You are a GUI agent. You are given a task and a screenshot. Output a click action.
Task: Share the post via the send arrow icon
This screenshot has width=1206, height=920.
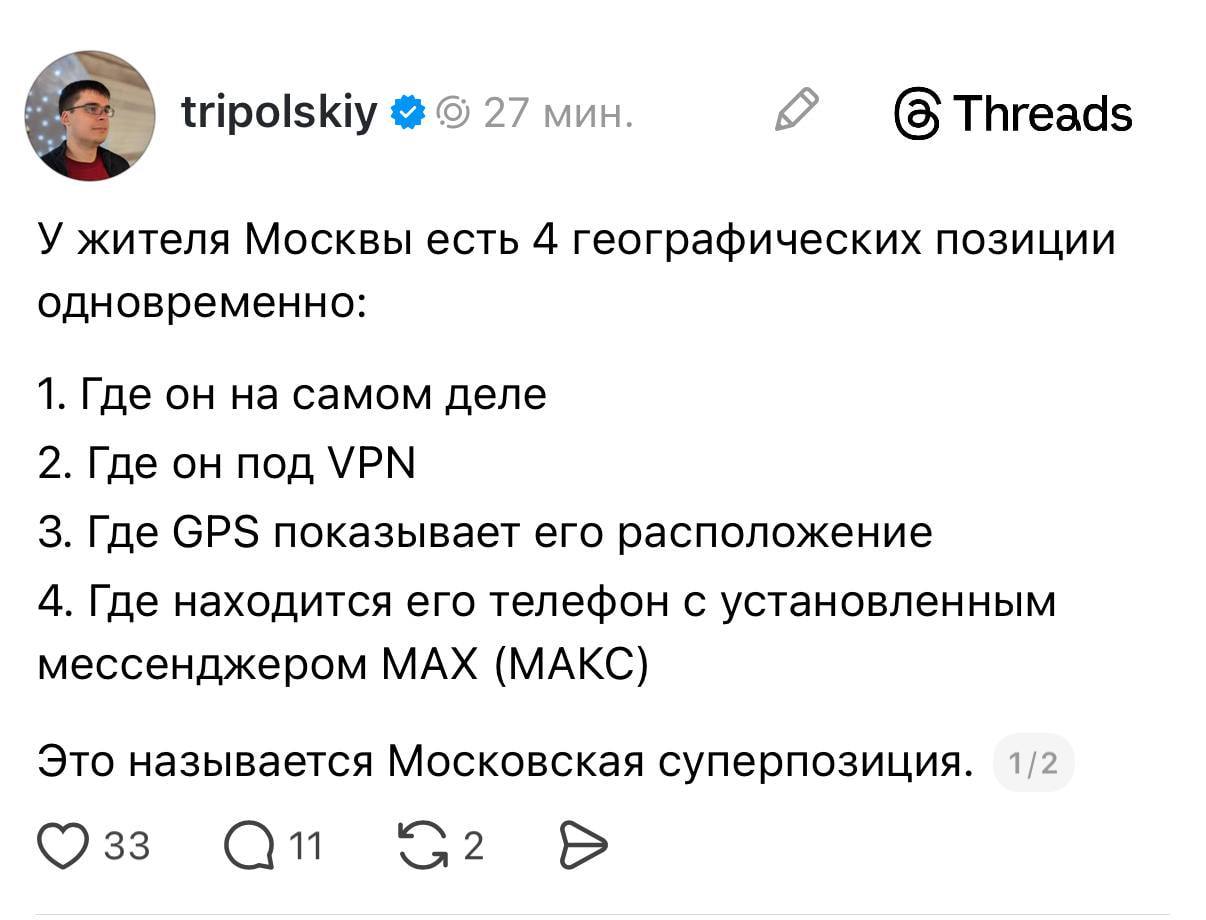(584, 845)
